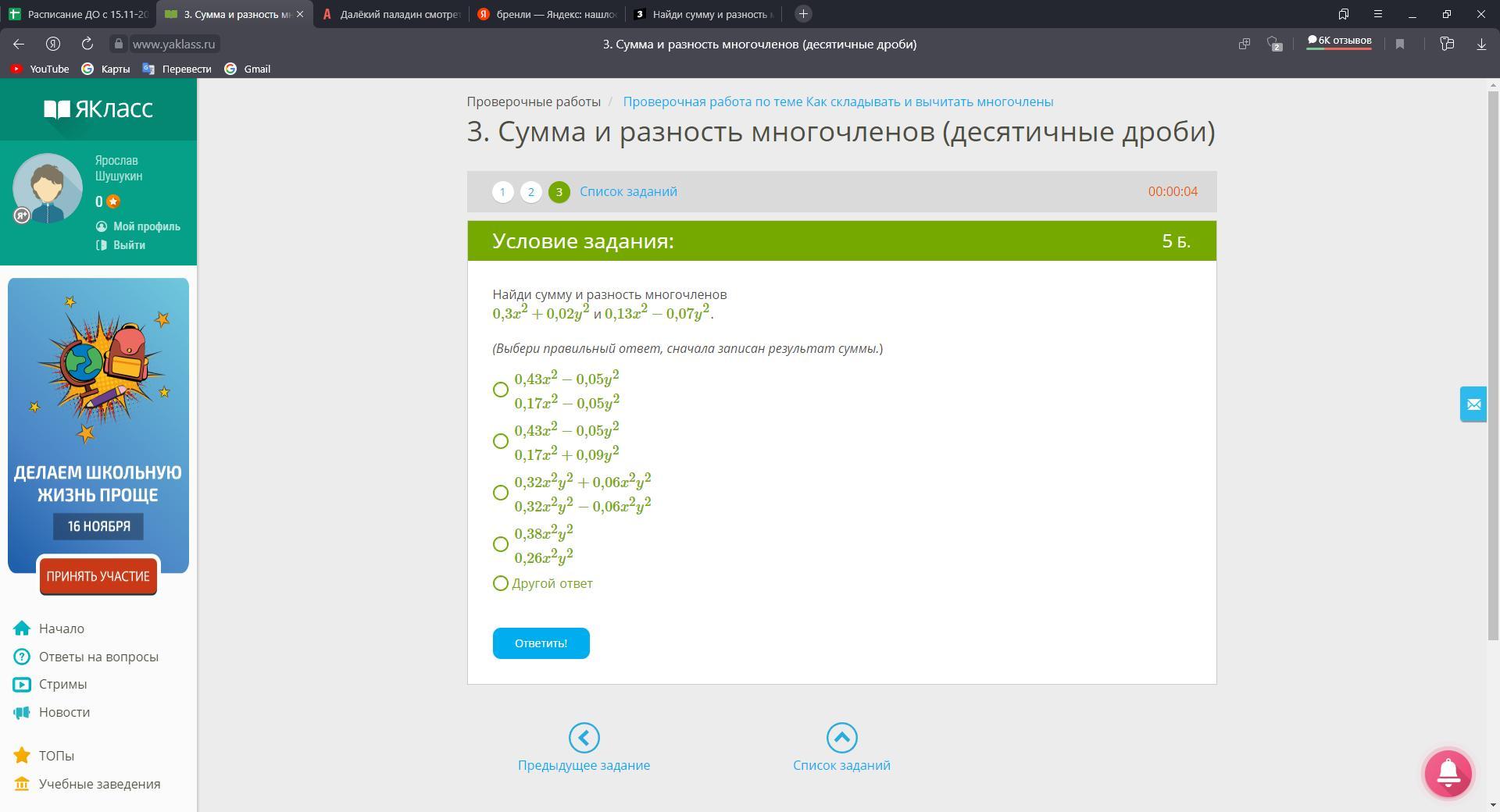The image size is (1500, 812).
Task: Click the browser collections icon beside bookmark flag
Action: pyautogui.click(x=1447, y=45)
